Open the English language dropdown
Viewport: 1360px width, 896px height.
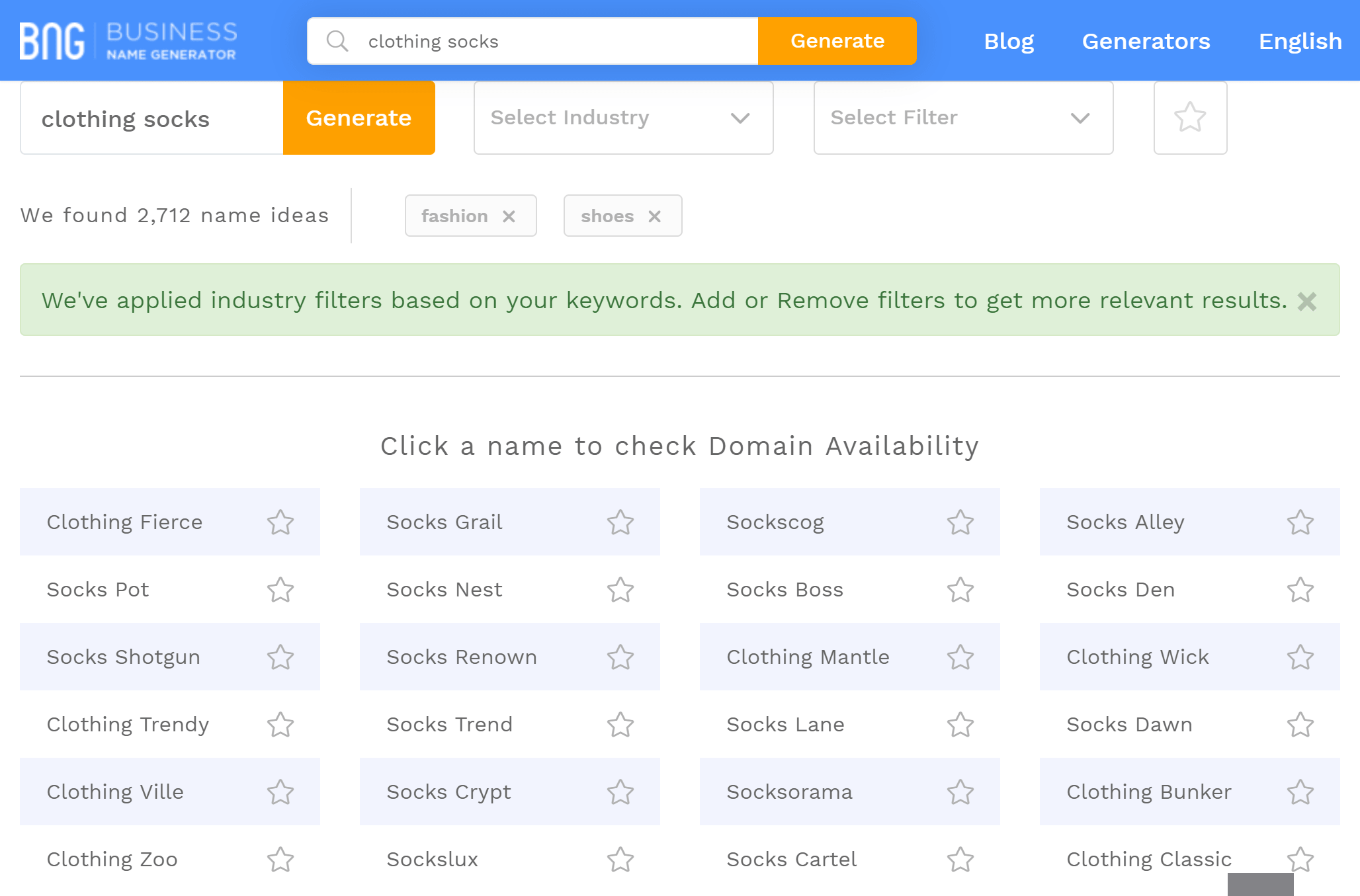tap(1300, 41)
